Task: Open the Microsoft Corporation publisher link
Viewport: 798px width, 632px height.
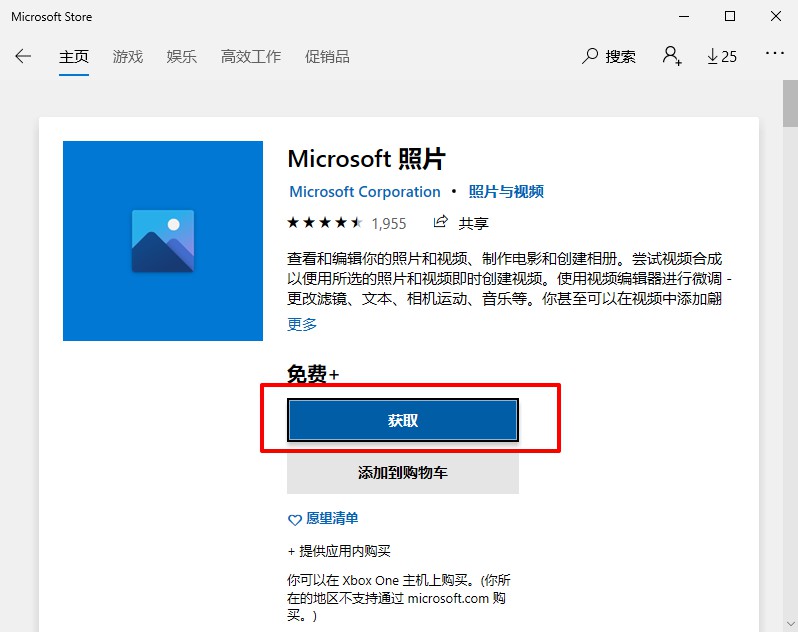Action: pos(365,192)
